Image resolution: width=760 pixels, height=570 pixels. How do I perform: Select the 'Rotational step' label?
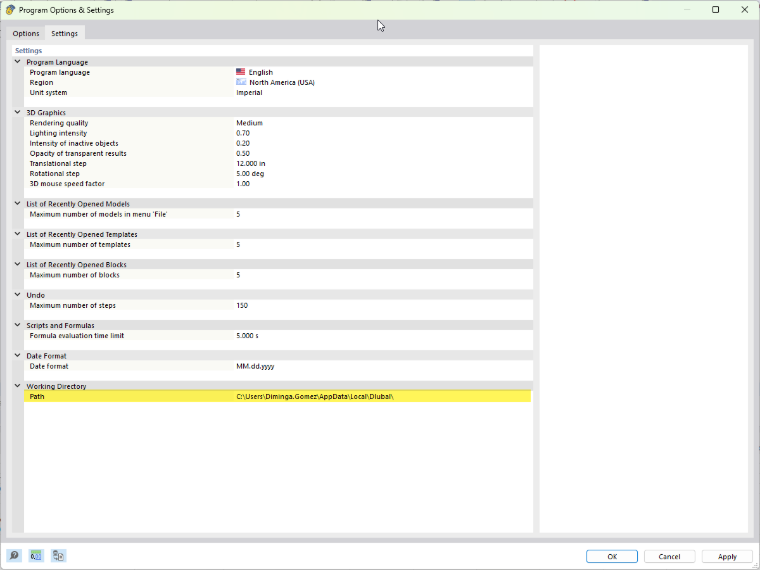click(54, 174)
